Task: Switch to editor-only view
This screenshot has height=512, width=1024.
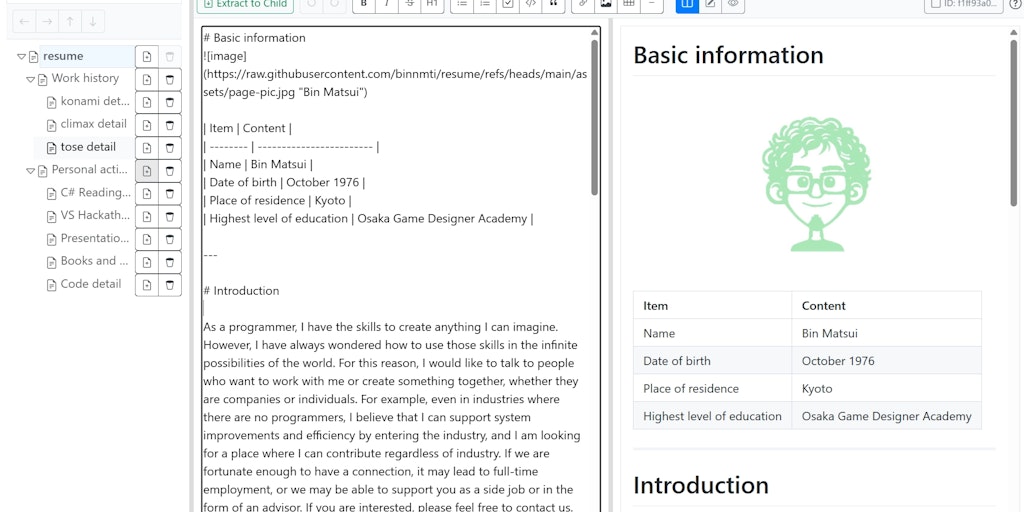Action: coord(710,3)
